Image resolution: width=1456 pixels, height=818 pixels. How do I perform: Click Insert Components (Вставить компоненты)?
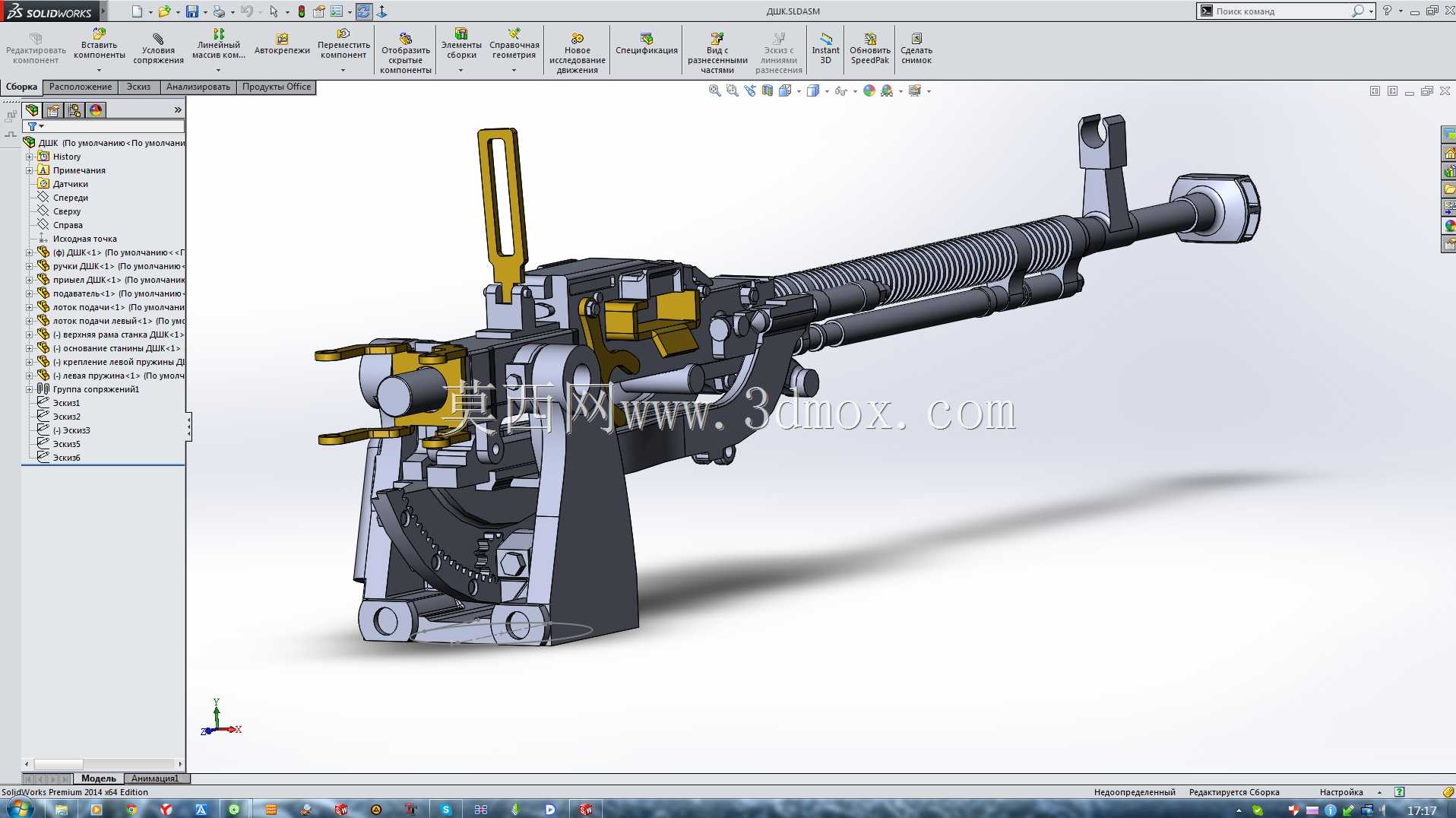click(x=99, y=46)
